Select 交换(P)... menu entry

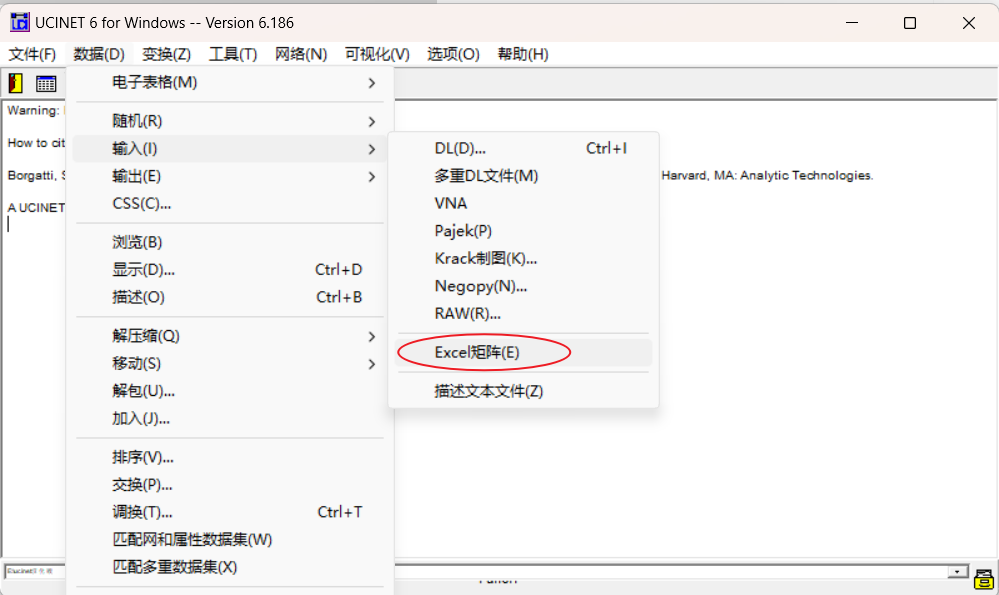(x=230, y=484)
